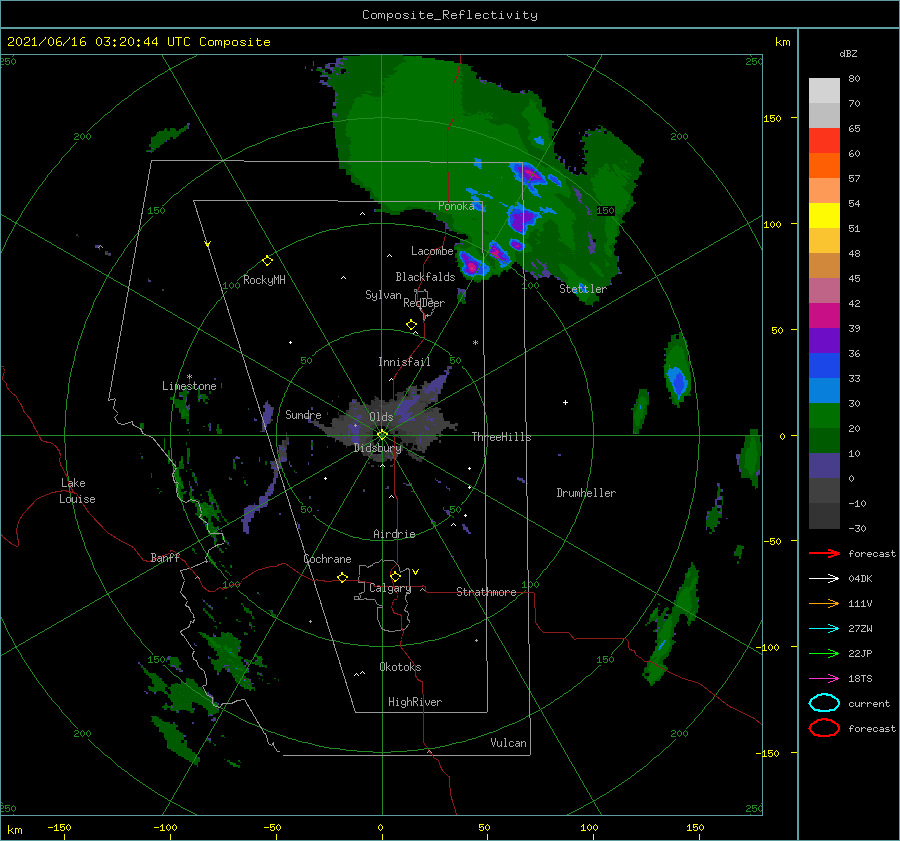Click the 80 dBZ light gray swatch
This screenshot has width=900, height=841.
(x=824, y=90)
